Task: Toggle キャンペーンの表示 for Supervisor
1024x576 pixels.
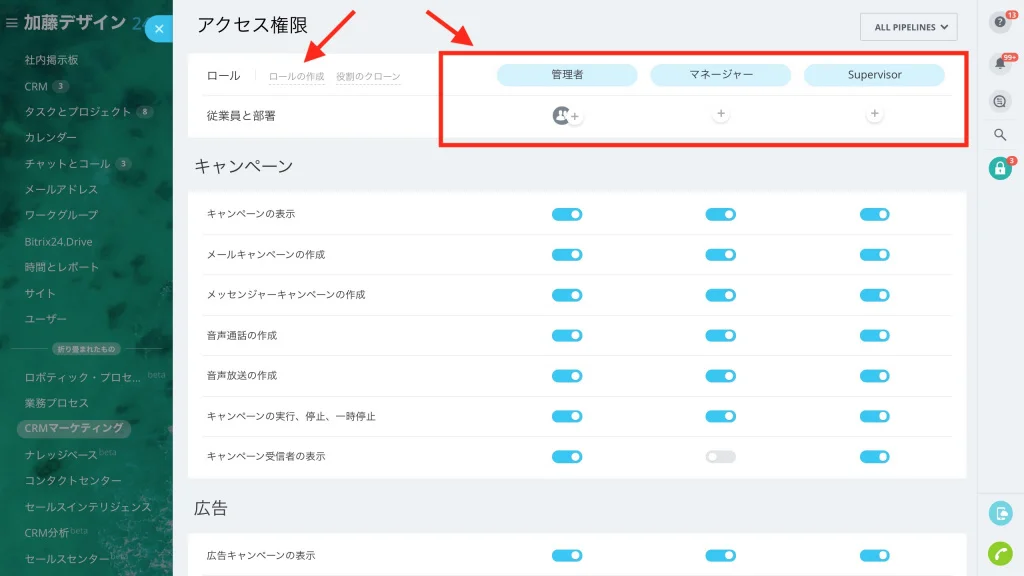Action: 874,214
